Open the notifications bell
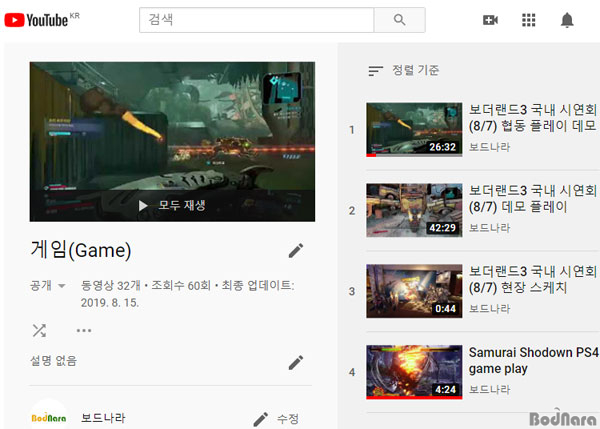 [567, 20]
